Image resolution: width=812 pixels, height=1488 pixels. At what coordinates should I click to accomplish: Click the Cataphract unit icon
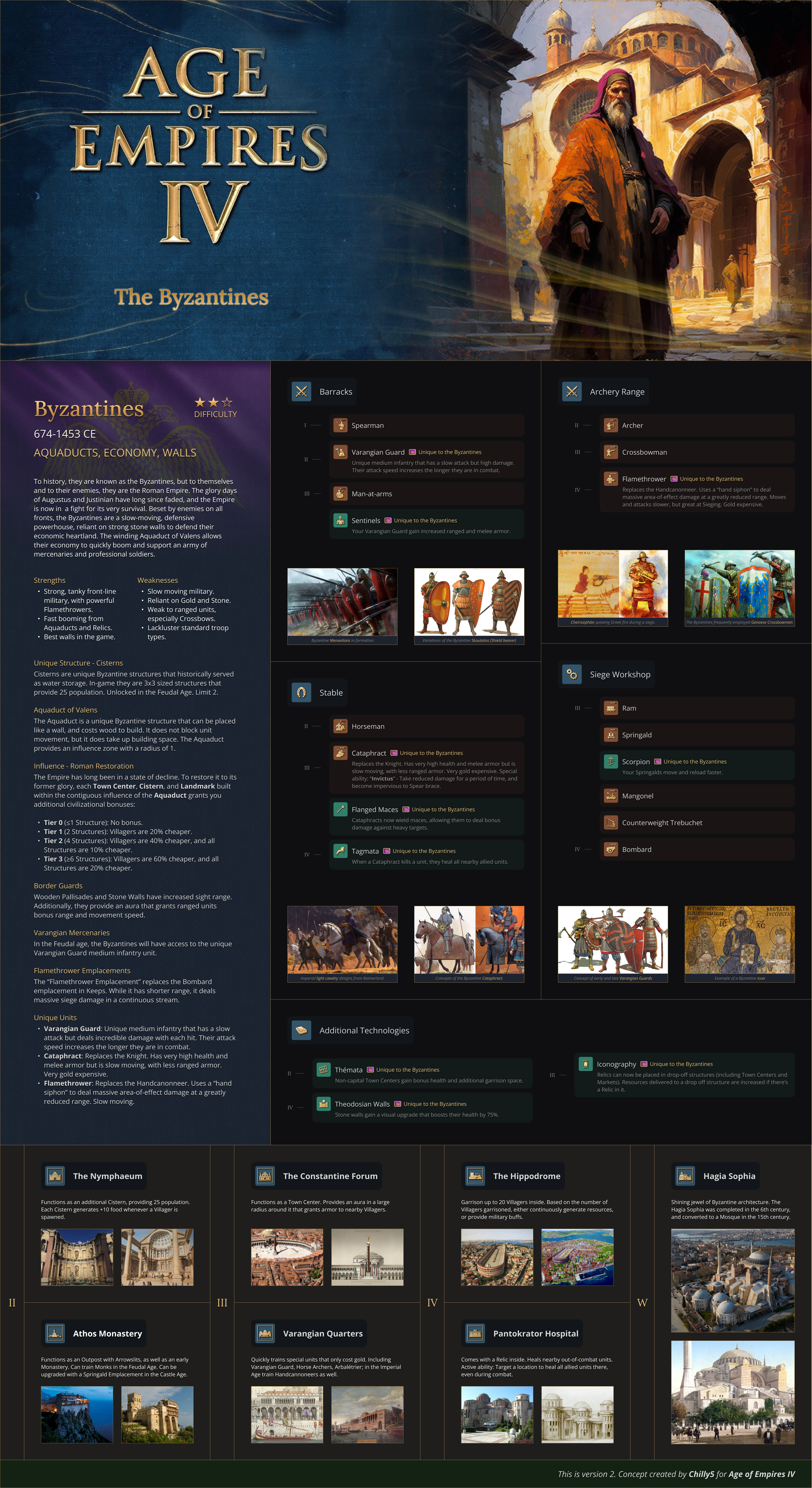(340, 753)
